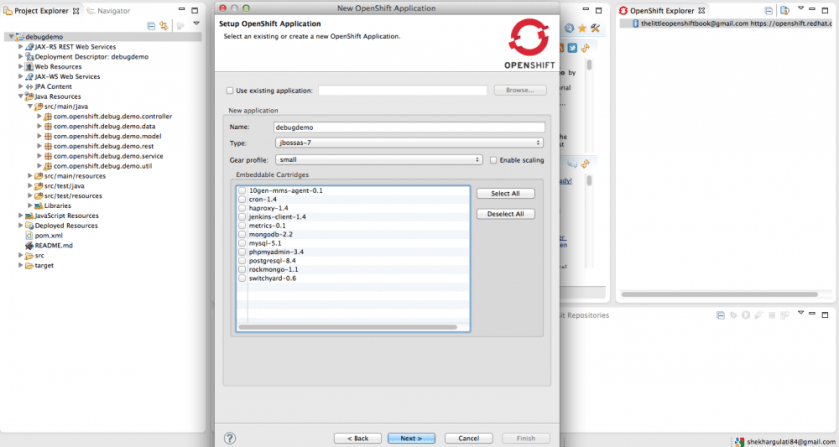Check the Enable scaling option
The image size is (839, 447).
[493, 160]
